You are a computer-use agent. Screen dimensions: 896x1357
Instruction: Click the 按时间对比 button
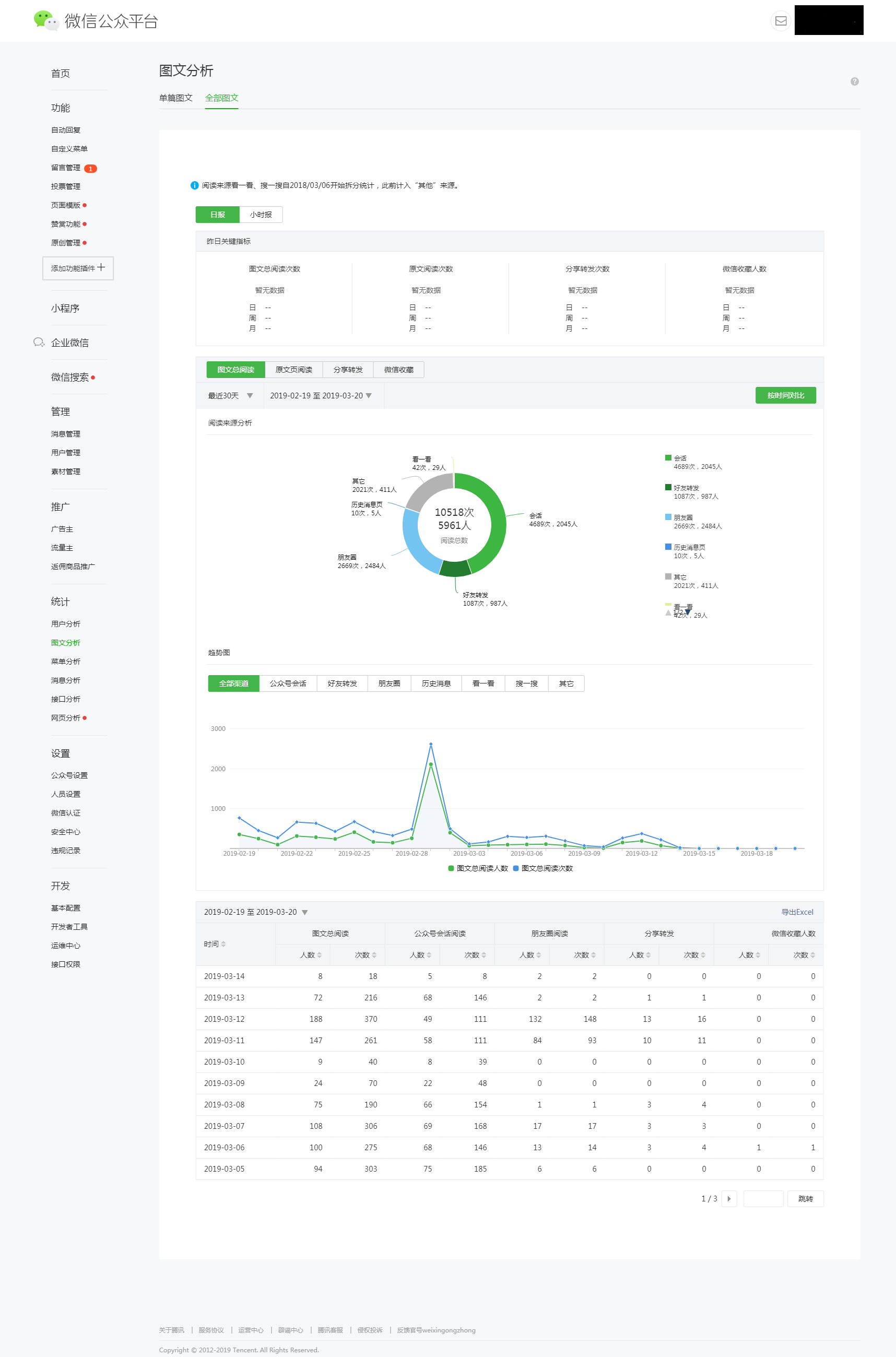click(x=786, y=395)
